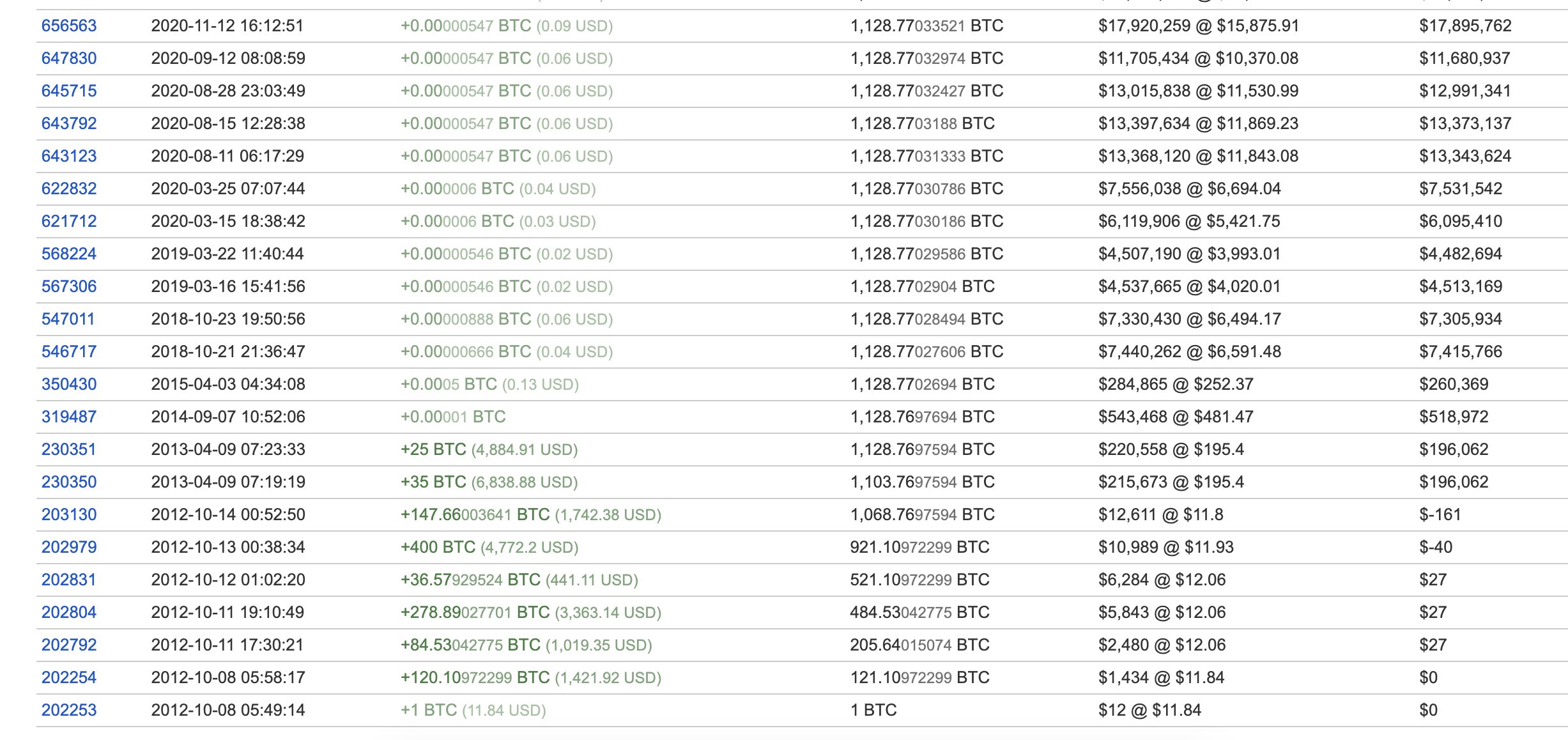Open block 203130 page
This screenshot has width=1568, height=740.
coord(69,515)
